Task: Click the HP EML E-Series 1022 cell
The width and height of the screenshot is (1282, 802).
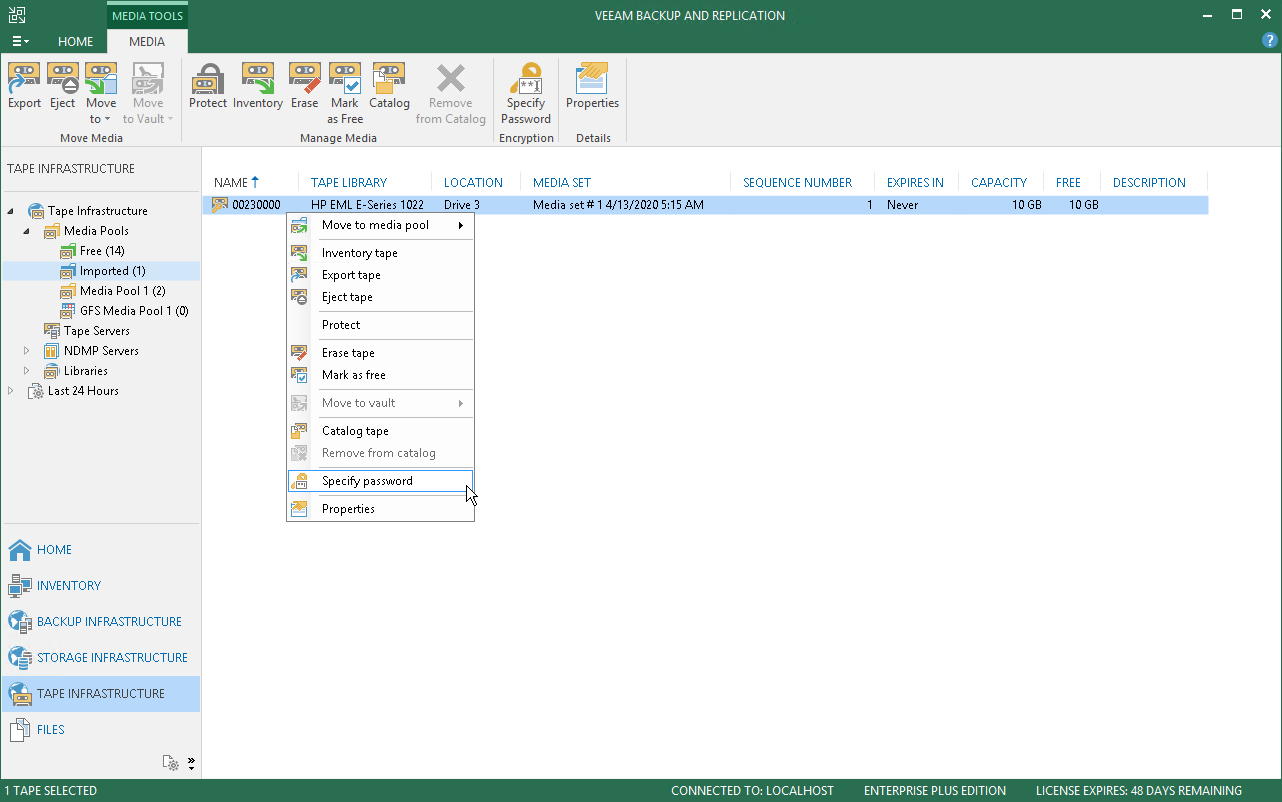Action: 367,205
